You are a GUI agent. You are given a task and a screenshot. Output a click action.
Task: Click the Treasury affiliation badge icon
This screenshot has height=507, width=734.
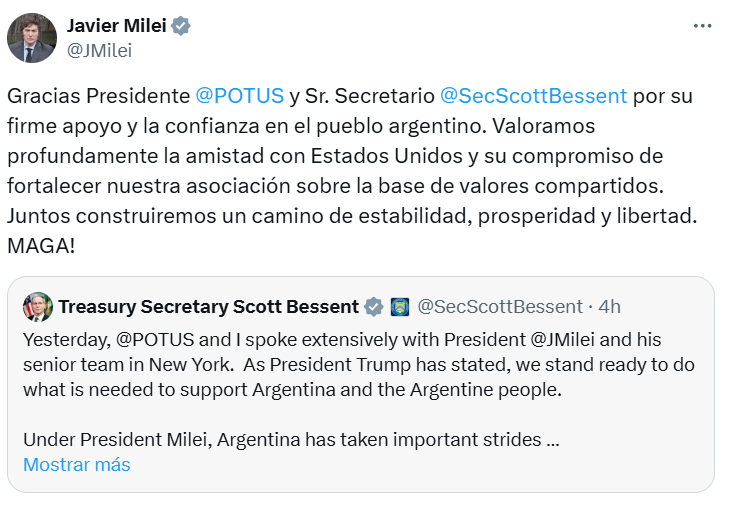click(400, 306)
